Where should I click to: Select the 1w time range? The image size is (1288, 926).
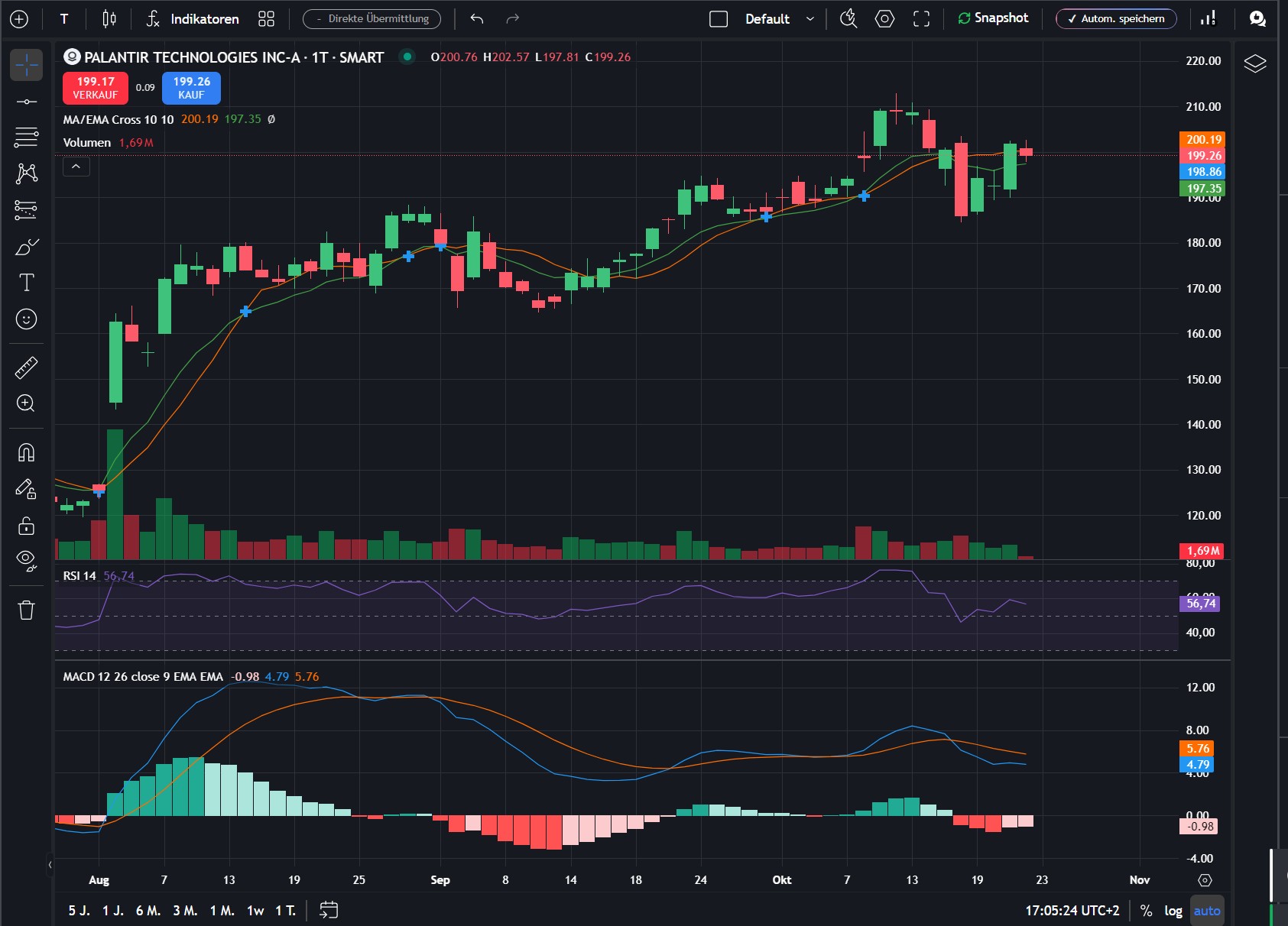tap(255, 911)
